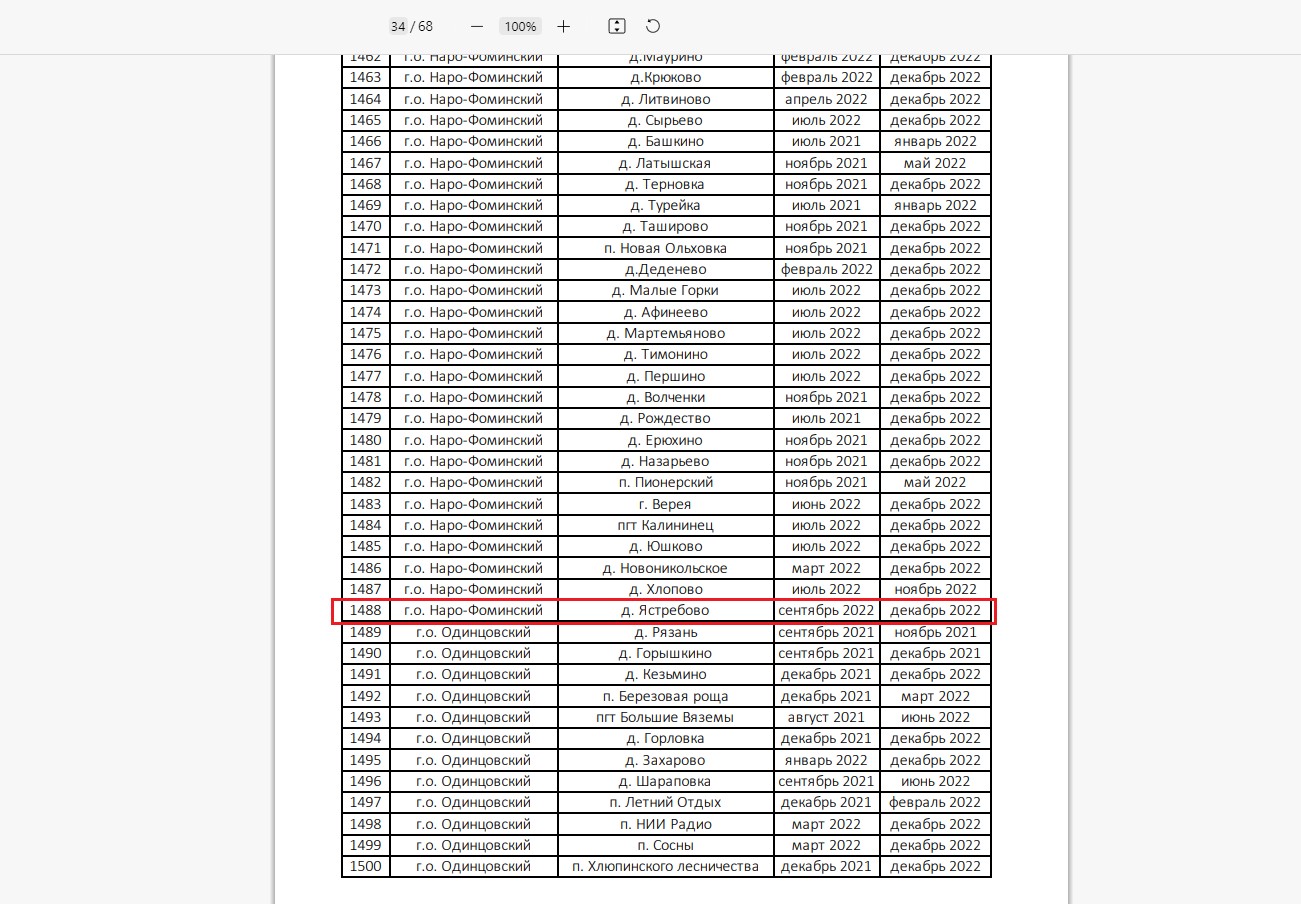This screenshot has height=904, width=1301.
Task: Select "д.Деденево" cell
Action: [x=665, y=269]
